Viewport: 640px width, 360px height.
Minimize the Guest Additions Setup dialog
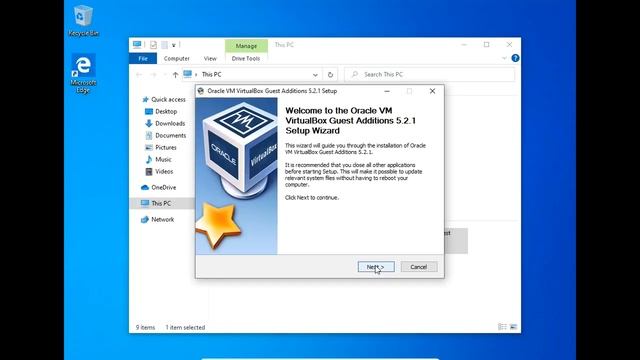click(x=387, y=91)
